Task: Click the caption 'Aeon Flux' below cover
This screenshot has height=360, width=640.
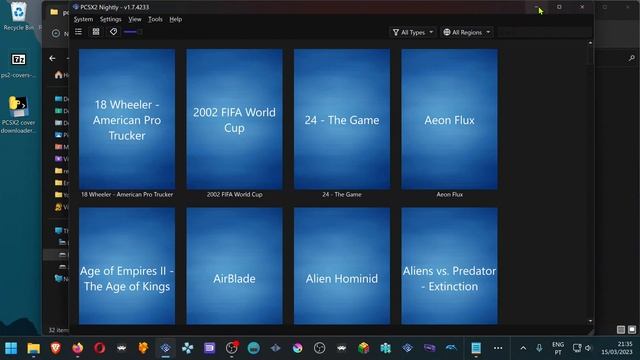Action: (449, 195)
